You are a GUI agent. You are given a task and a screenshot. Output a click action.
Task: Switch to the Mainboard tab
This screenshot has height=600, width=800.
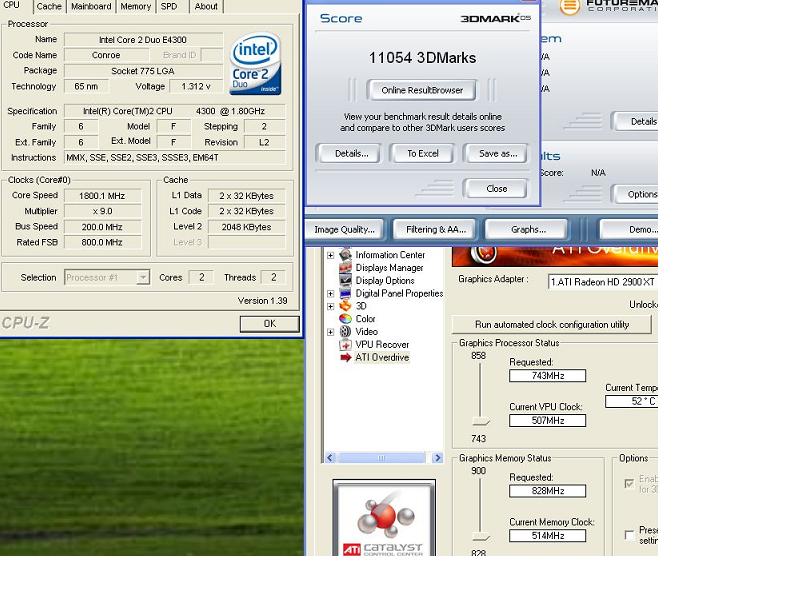pos(91,7)
